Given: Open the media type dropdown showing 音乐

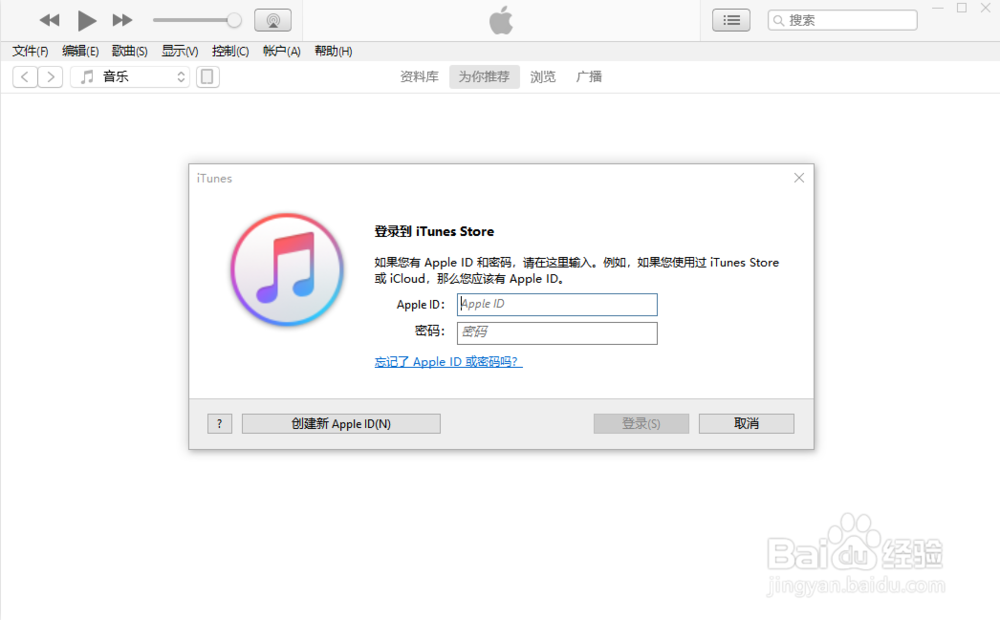Looking at the screenshot, I should click(130, 76).
